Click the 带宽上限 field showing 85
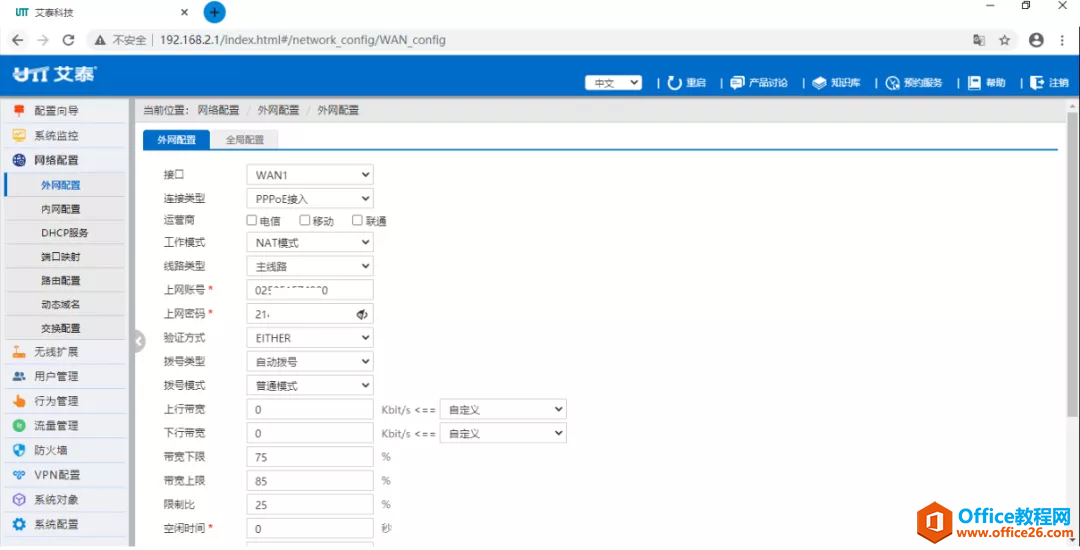The image size is (1080, 550). pos(310,480)
